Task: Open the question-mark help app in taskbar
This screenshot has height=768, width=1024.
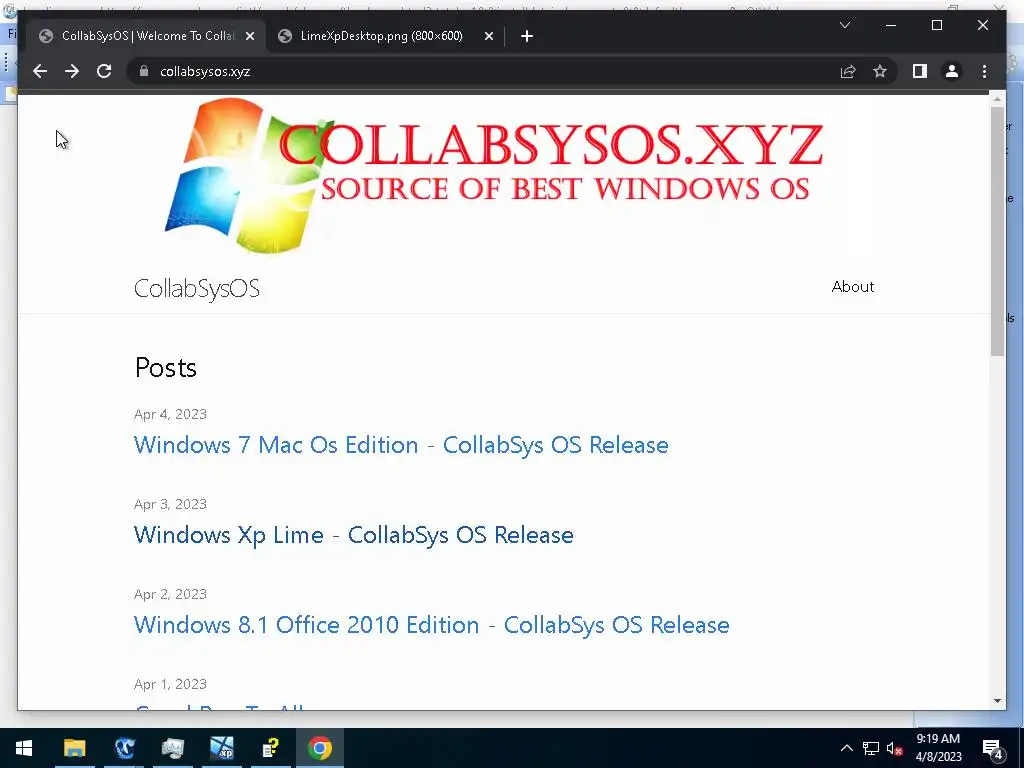Action: [x=271, y=748]
